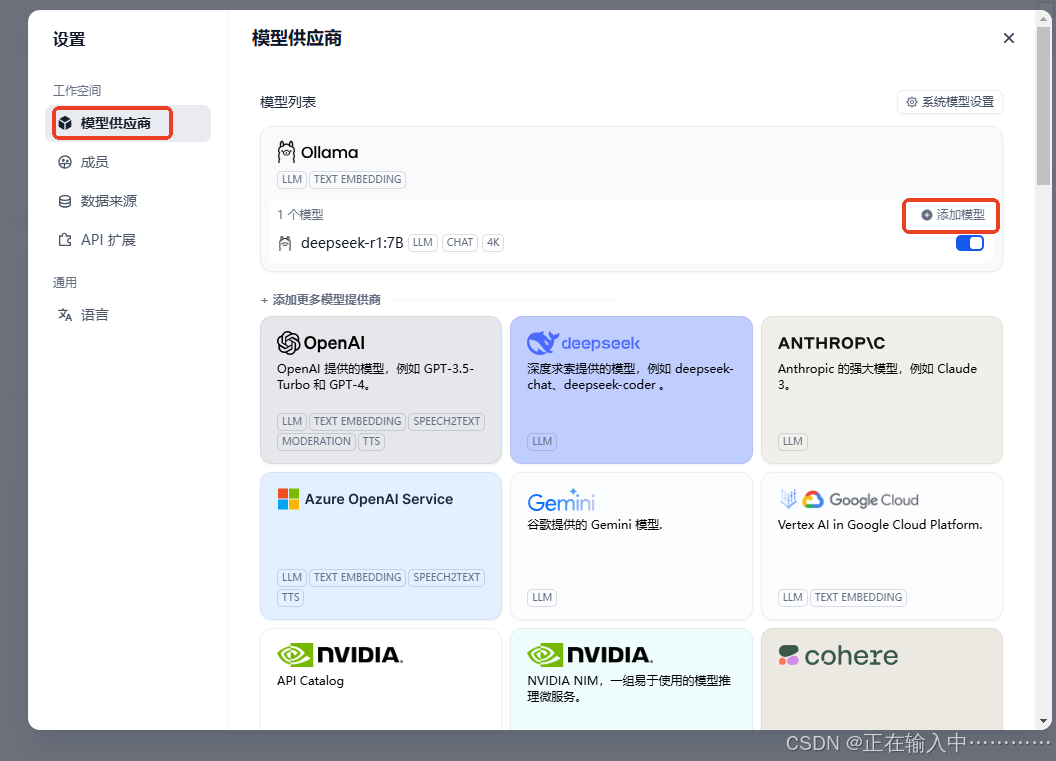The height and width of the screenshot is (761, 1056).
Task: Click the plus icon in 添加模型
Action: coord(927,215)
